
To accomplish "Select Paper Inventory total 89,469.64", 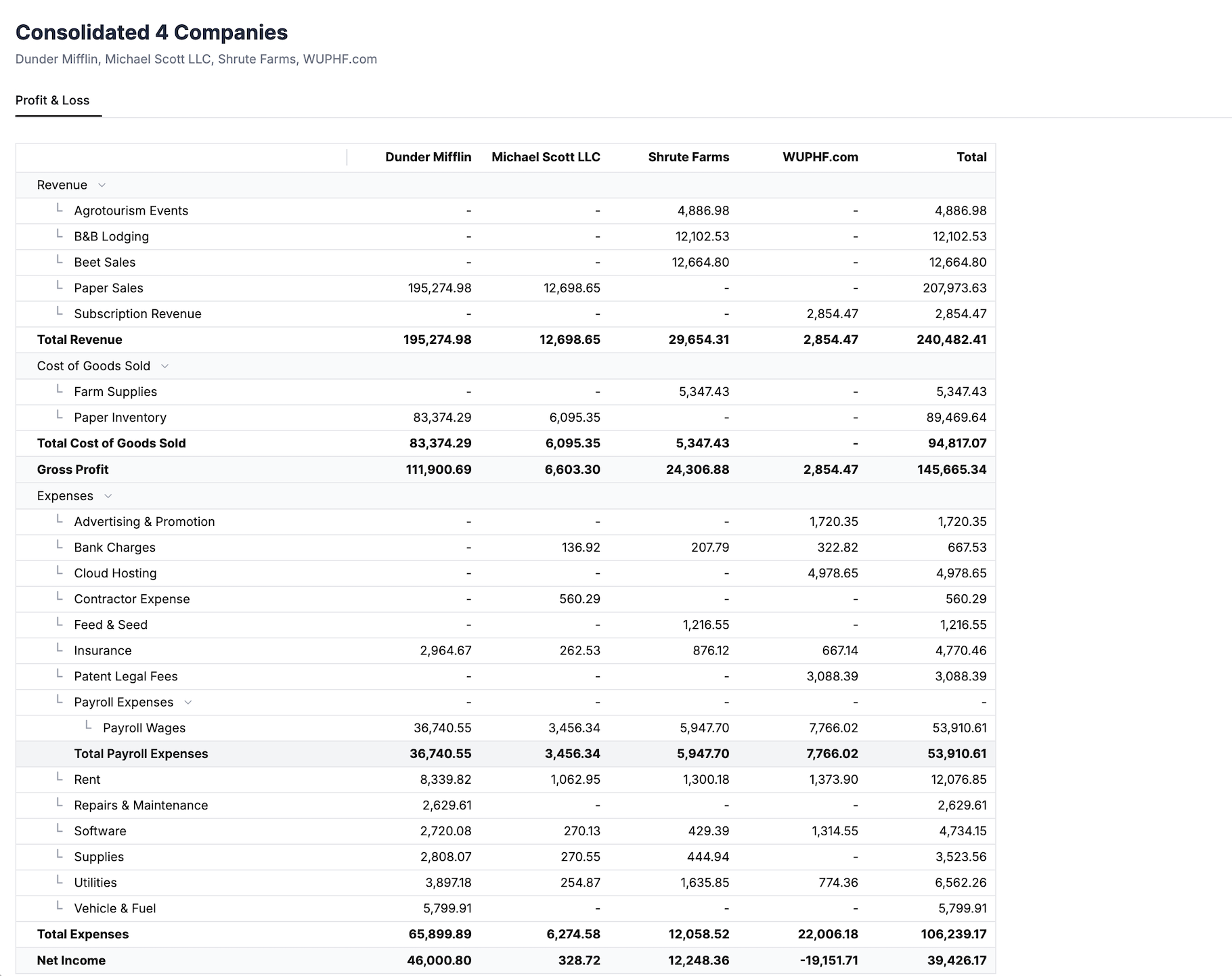I will click(956, 418).
